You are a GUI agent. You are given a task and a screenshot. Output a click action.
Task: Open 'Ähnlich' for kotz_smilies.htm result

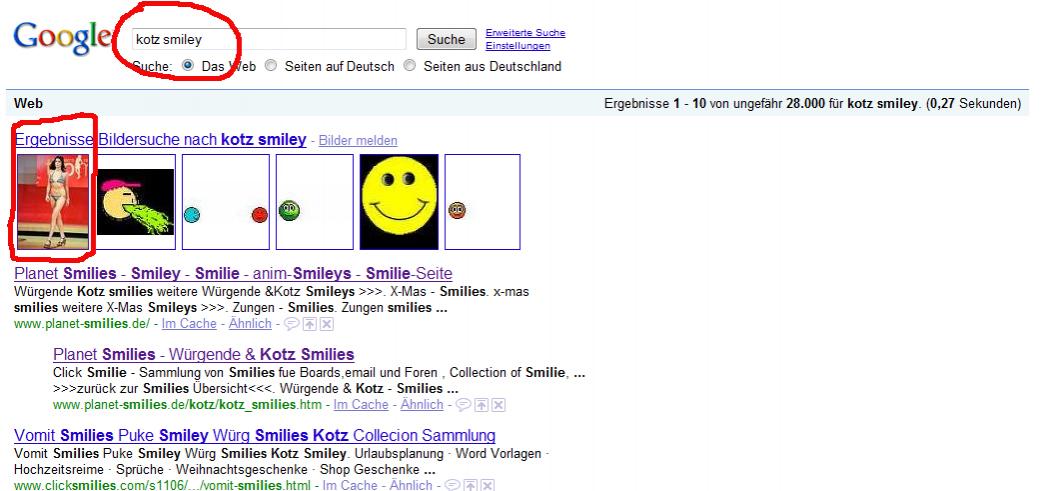pyautogui.click(x=422, y=405)
